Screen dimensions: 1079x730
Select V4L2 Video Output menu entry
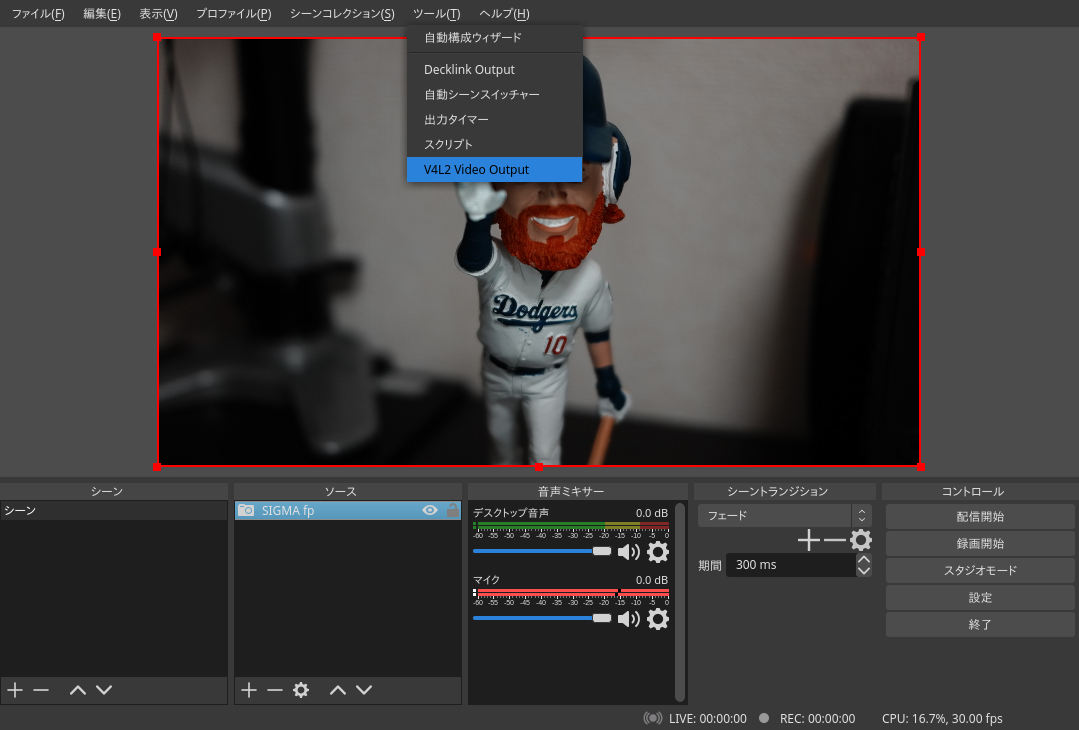click(495, 169)
